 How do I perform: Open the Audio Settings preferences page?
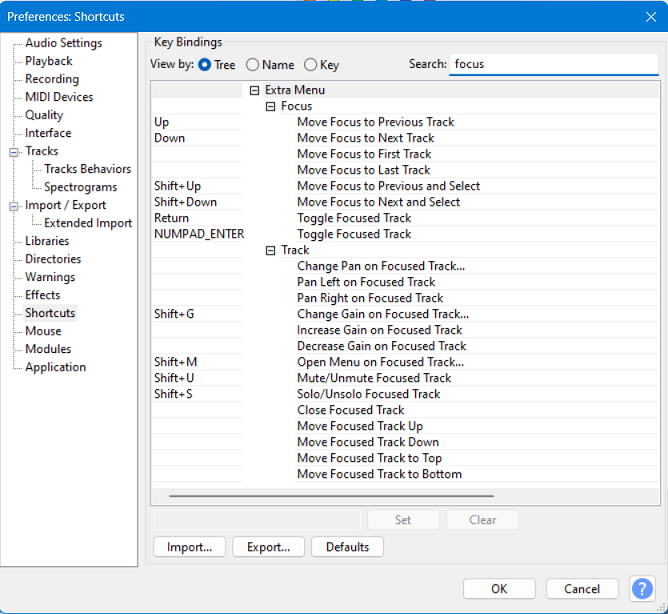[63, 43]
